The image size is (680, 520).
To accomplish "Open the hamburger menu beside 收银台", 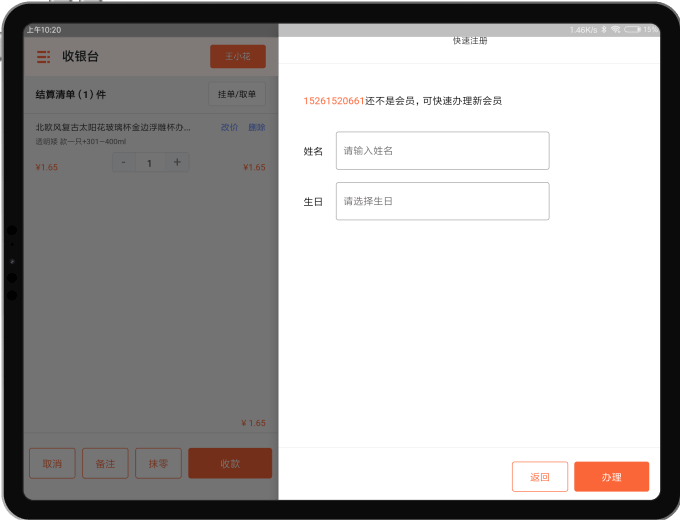I will point(44,57).
